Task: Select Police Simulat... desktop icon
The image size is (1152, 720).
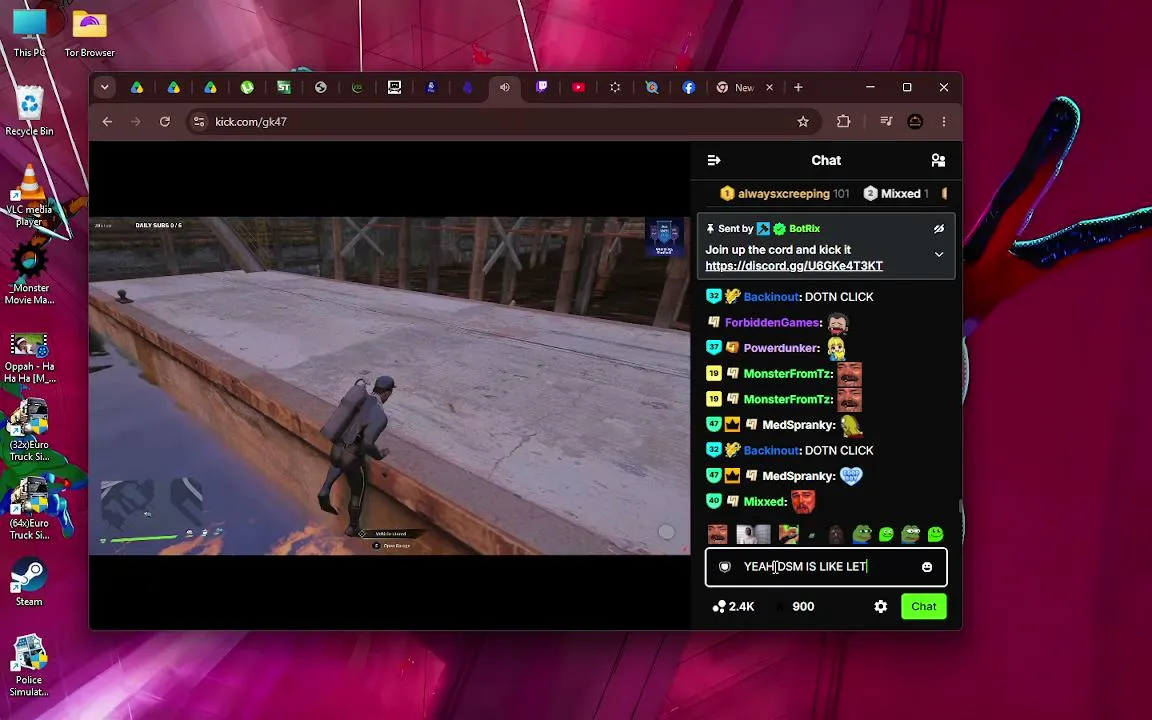Action: click(29, 666)
